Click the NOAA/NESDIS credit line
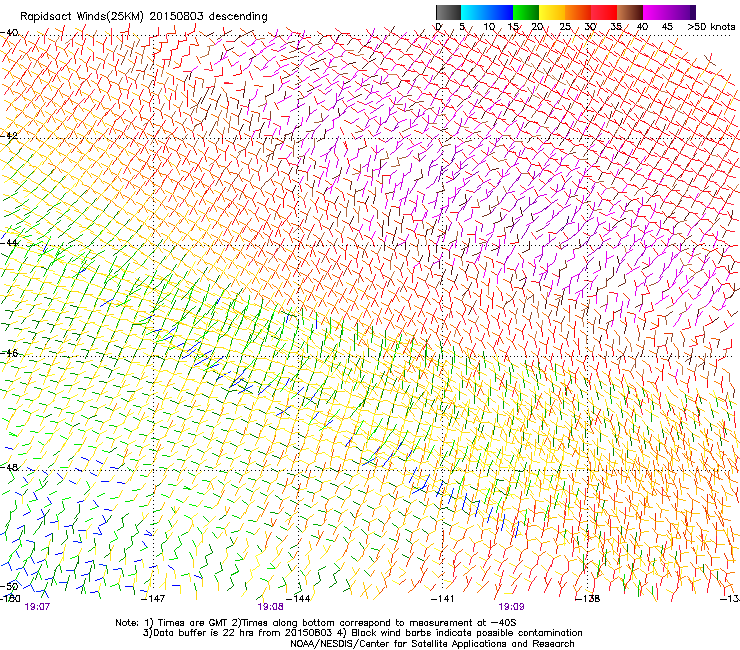The width and height of the screenshot is (740, 650). (x=432, y=644)
